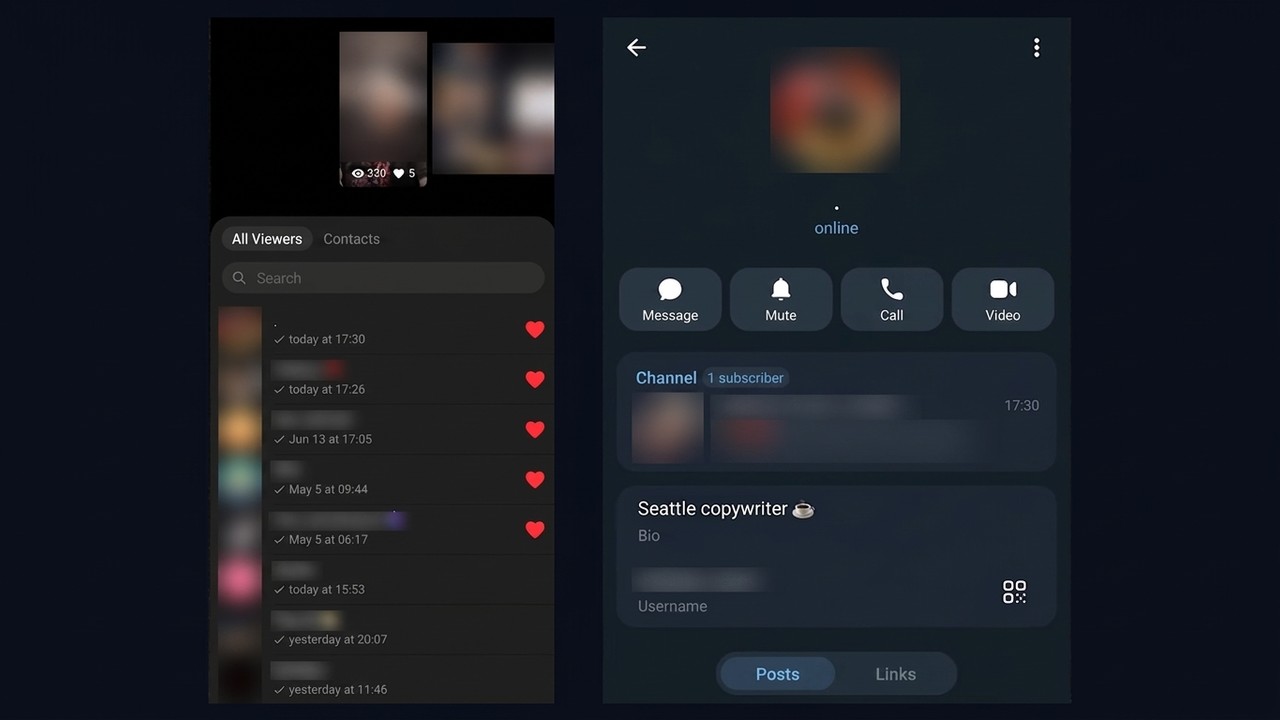Viewport: 1280px width, 720px height.
Task: Click the story likes heart counter
Action: pos(404,173)
